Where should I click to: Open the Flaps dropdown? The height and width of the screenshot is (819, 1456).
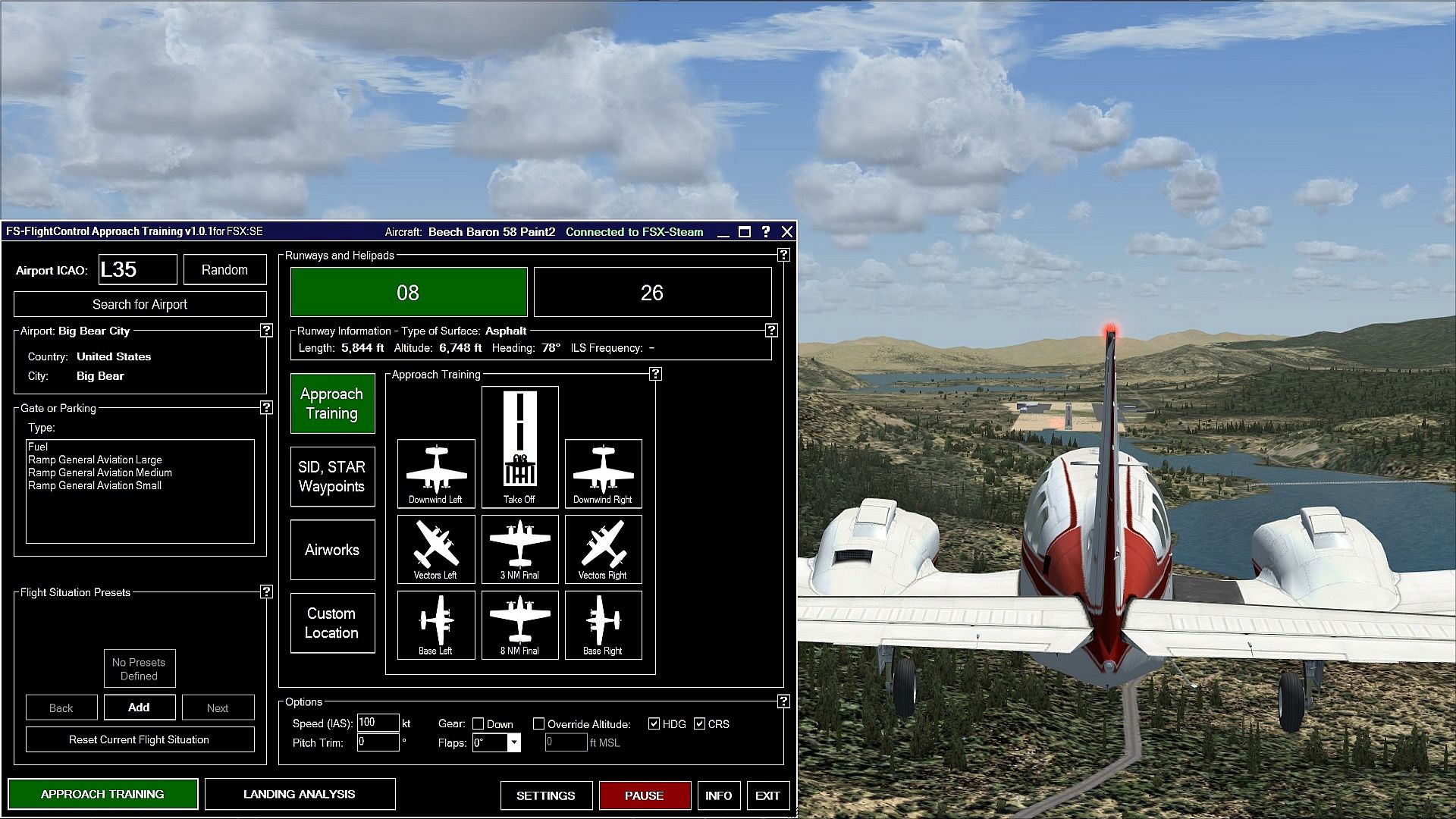(513, 743)
